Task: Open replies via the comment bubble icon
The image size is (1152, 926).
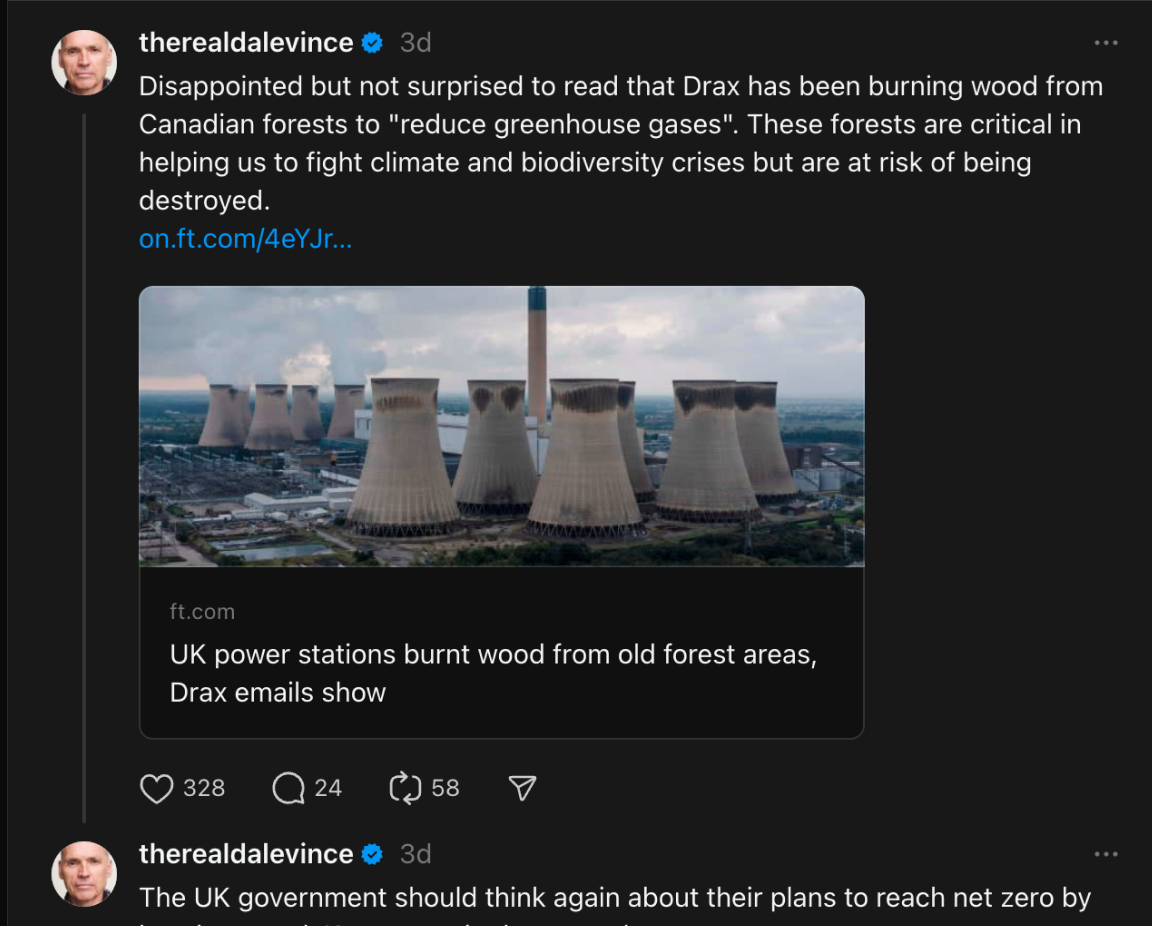Action: pos(288,789)
